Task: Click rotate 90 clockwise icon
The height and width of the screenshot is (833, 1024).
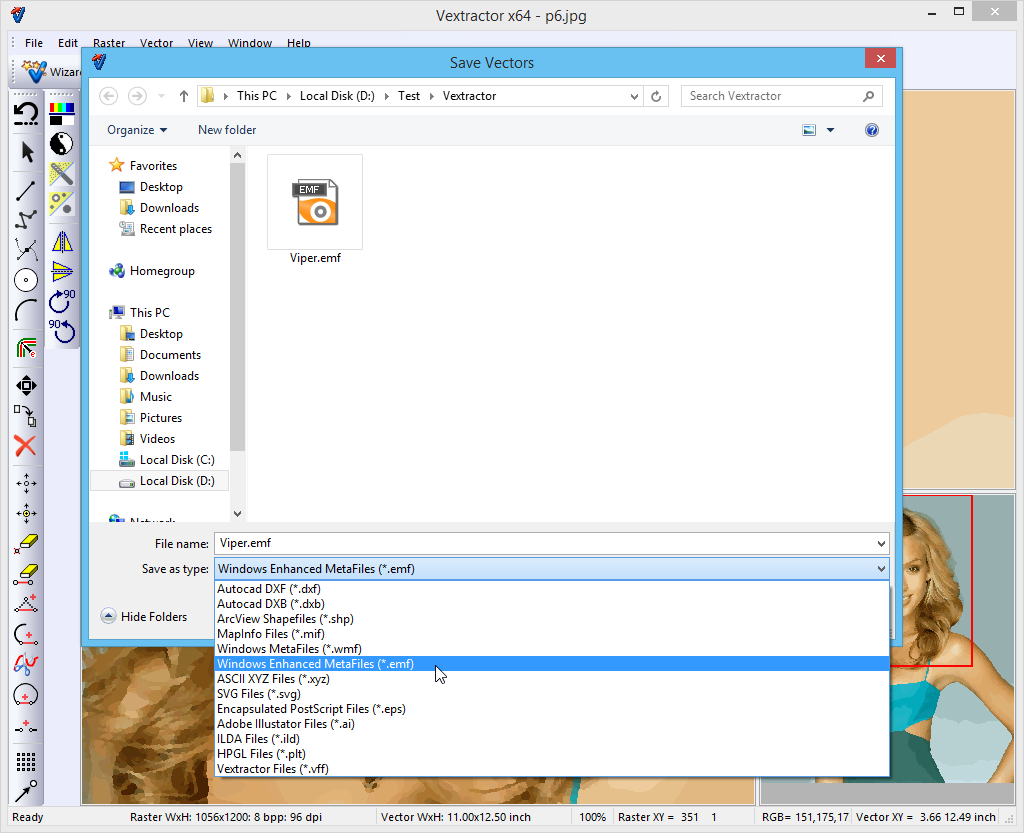Action: 61,299
